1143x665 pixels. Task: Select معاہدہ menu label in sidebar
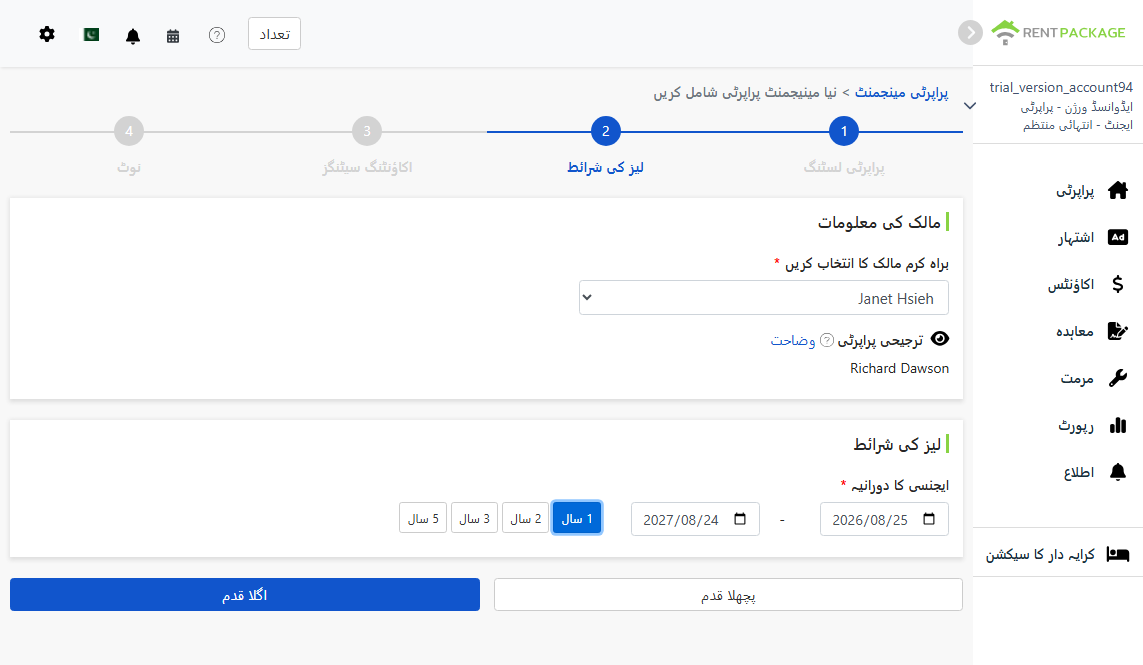tap(1075, 332)
